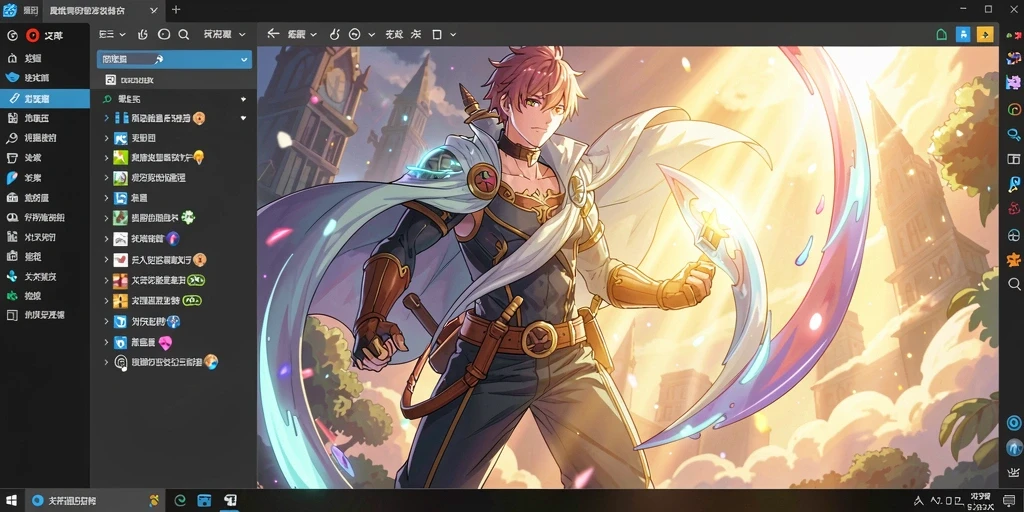Click the back arrow above the artwork
Viewport: 1024px width, 512px height.
273,35
